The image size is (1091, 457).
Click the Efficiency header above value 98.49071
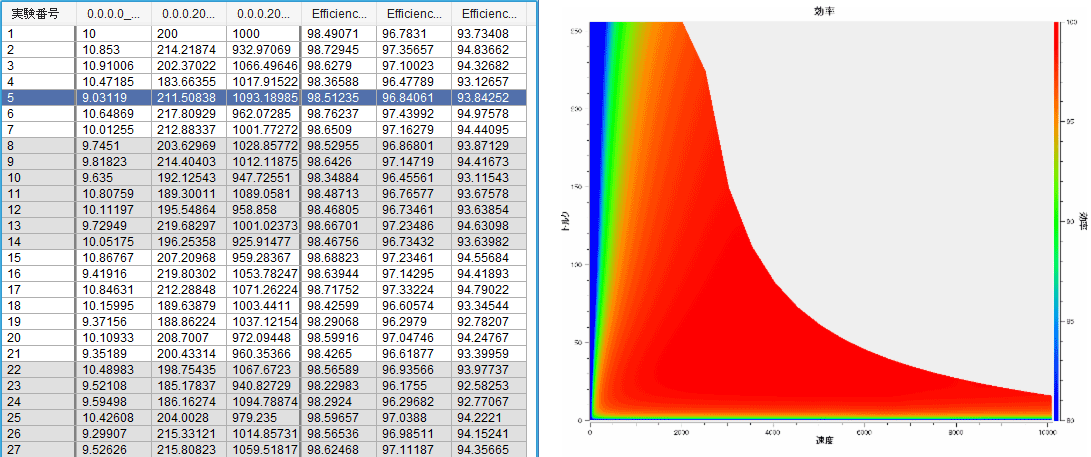pos(340,15)
